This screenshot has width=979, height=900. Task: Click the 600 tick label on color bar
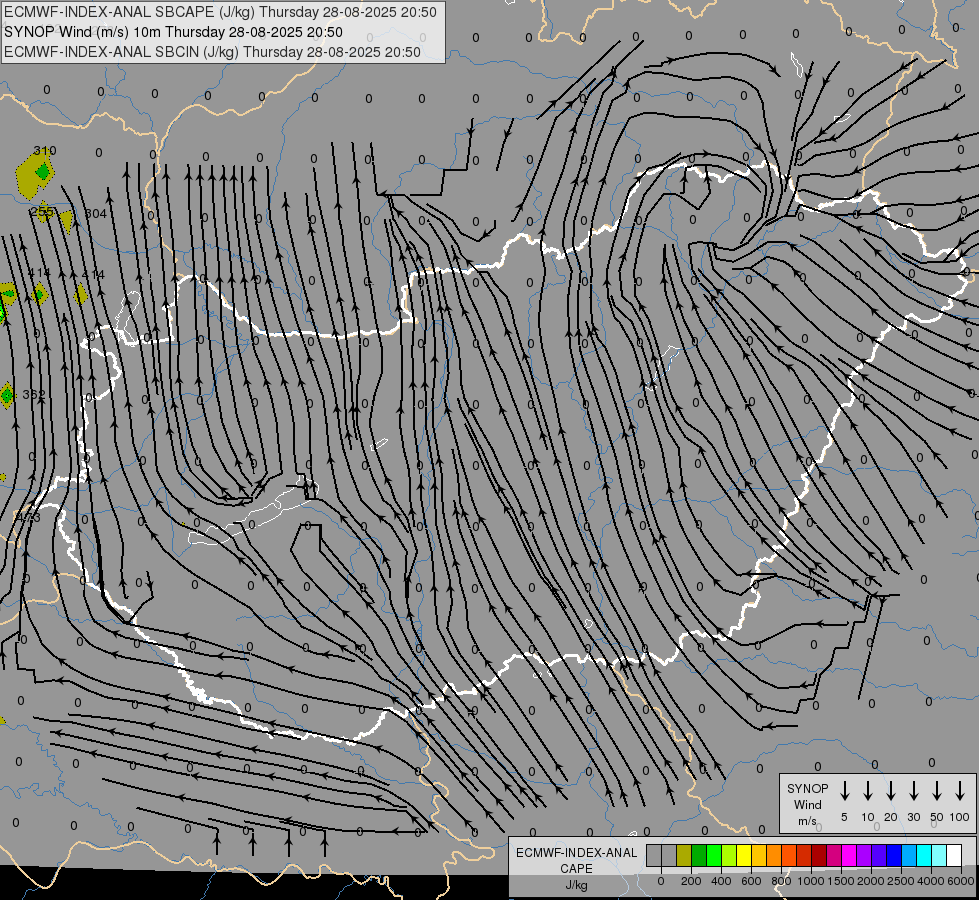[x=751, y=881]
